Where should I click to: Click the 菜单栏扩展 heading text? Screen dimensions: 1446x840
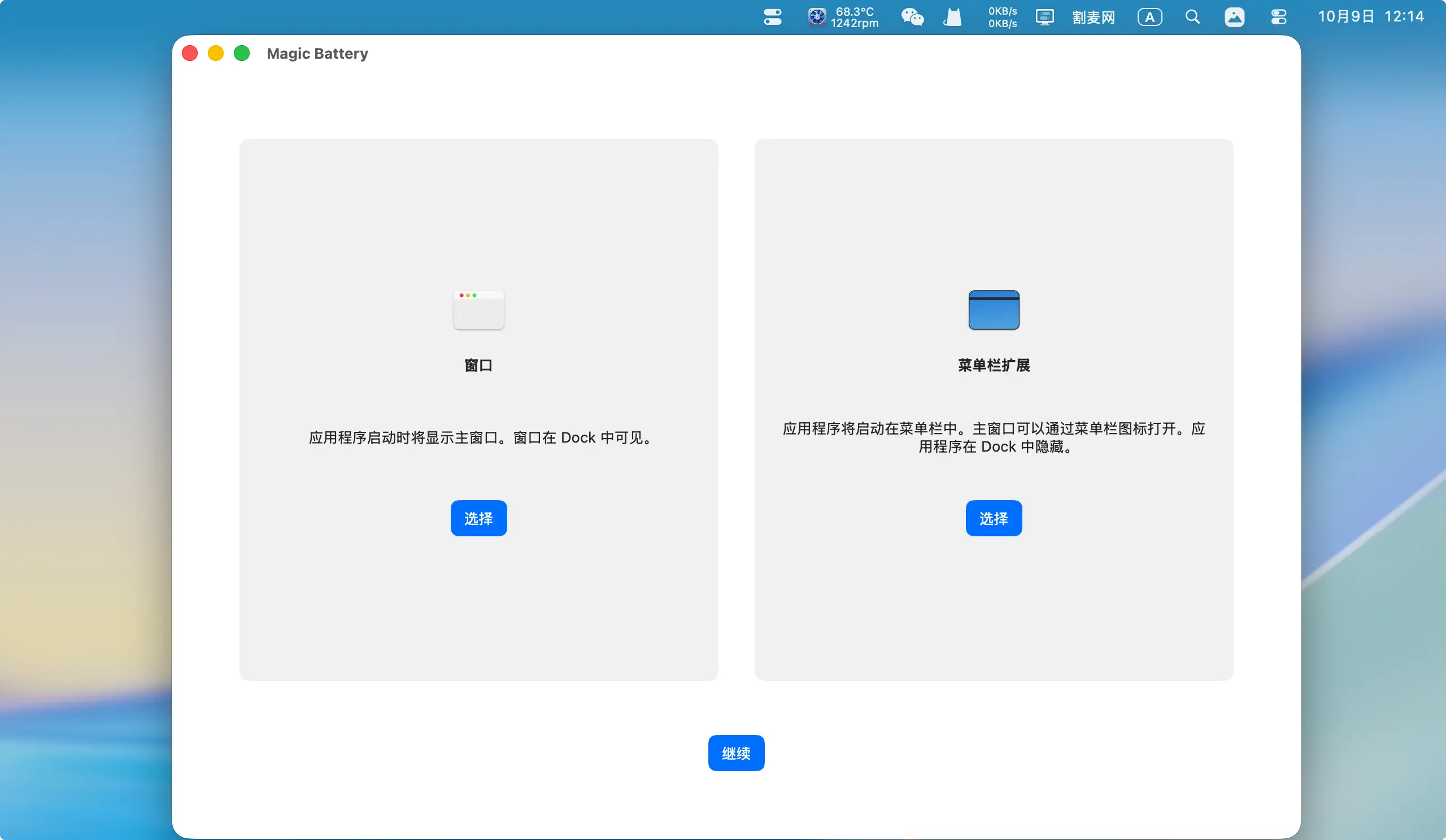pyautogui.click(x=993, y=365)
